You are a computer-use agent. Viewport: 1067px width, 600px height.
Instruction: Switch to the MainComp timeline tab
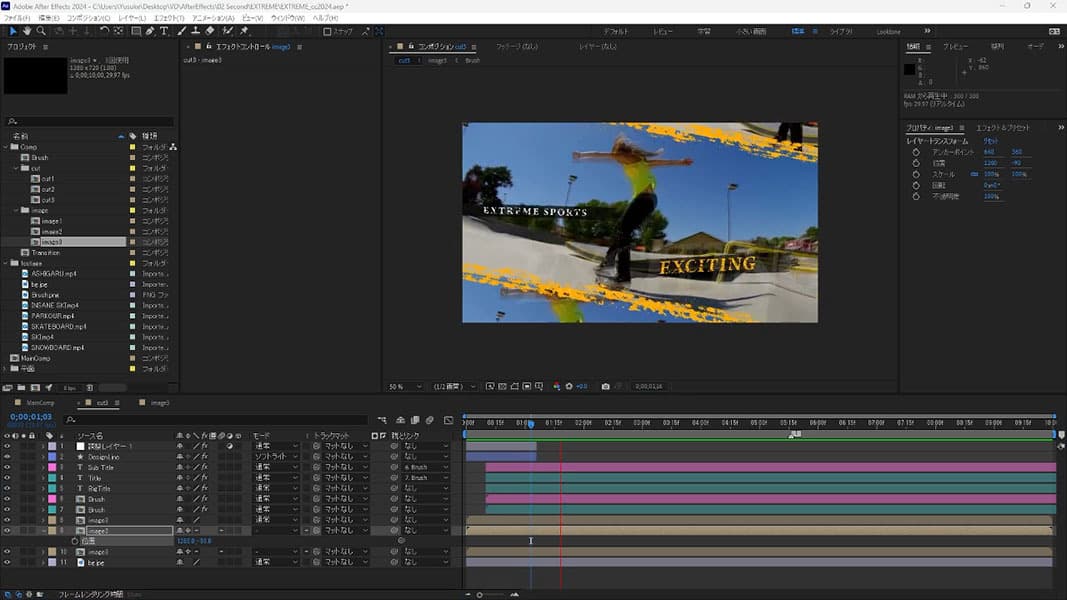click(x=41, y=402)
